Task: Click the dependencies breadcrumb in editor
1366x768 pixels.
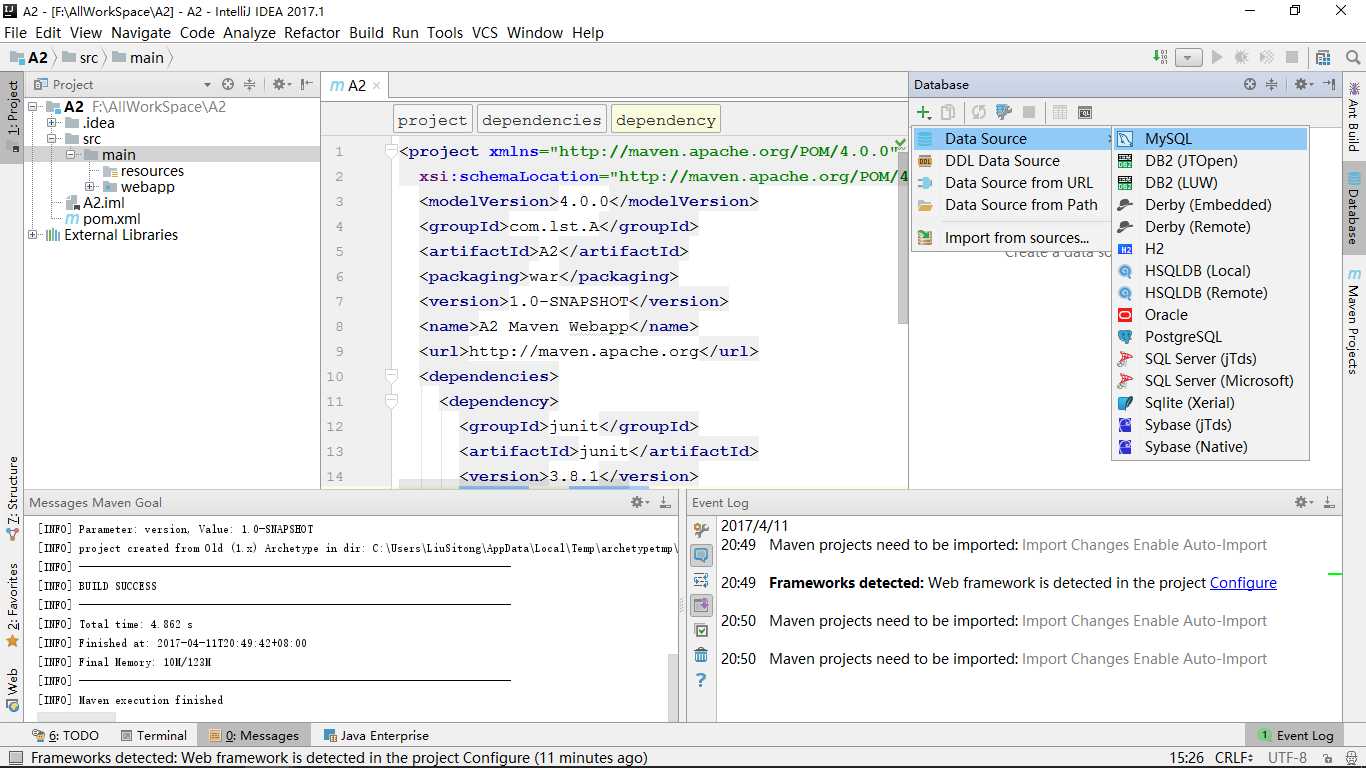Action: [x=541, y=120]
